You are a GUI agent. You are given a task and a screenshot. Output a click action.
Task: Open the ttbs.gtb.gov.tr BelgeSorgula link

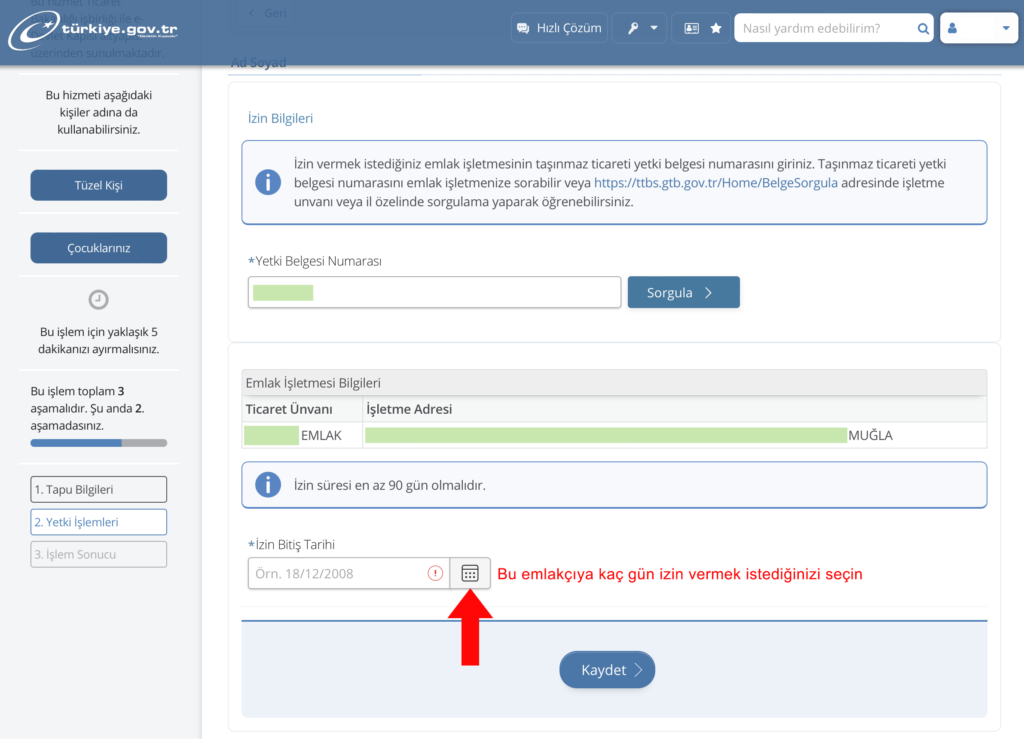click(x=715, y=183)
